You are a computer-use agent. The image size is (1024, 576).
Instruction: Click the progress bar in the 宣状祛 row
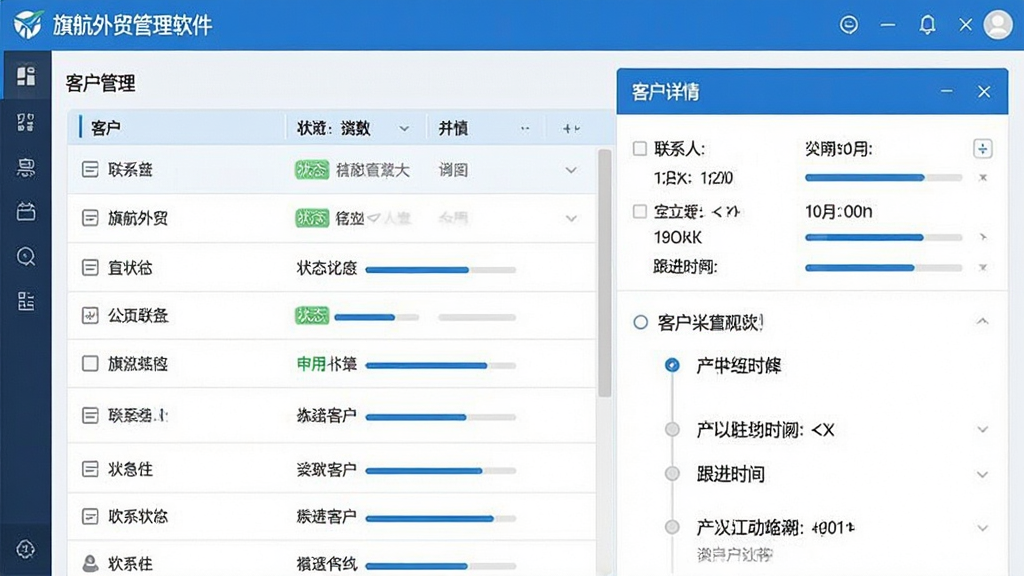pyautogui.click(x=441, y=269)
